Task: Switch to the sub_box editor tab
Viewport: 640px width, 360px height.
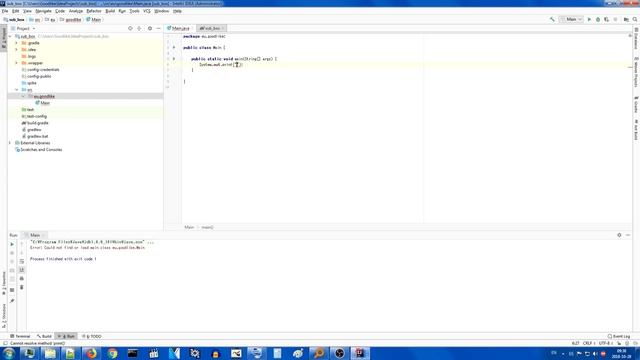Action: pos(211,28)
